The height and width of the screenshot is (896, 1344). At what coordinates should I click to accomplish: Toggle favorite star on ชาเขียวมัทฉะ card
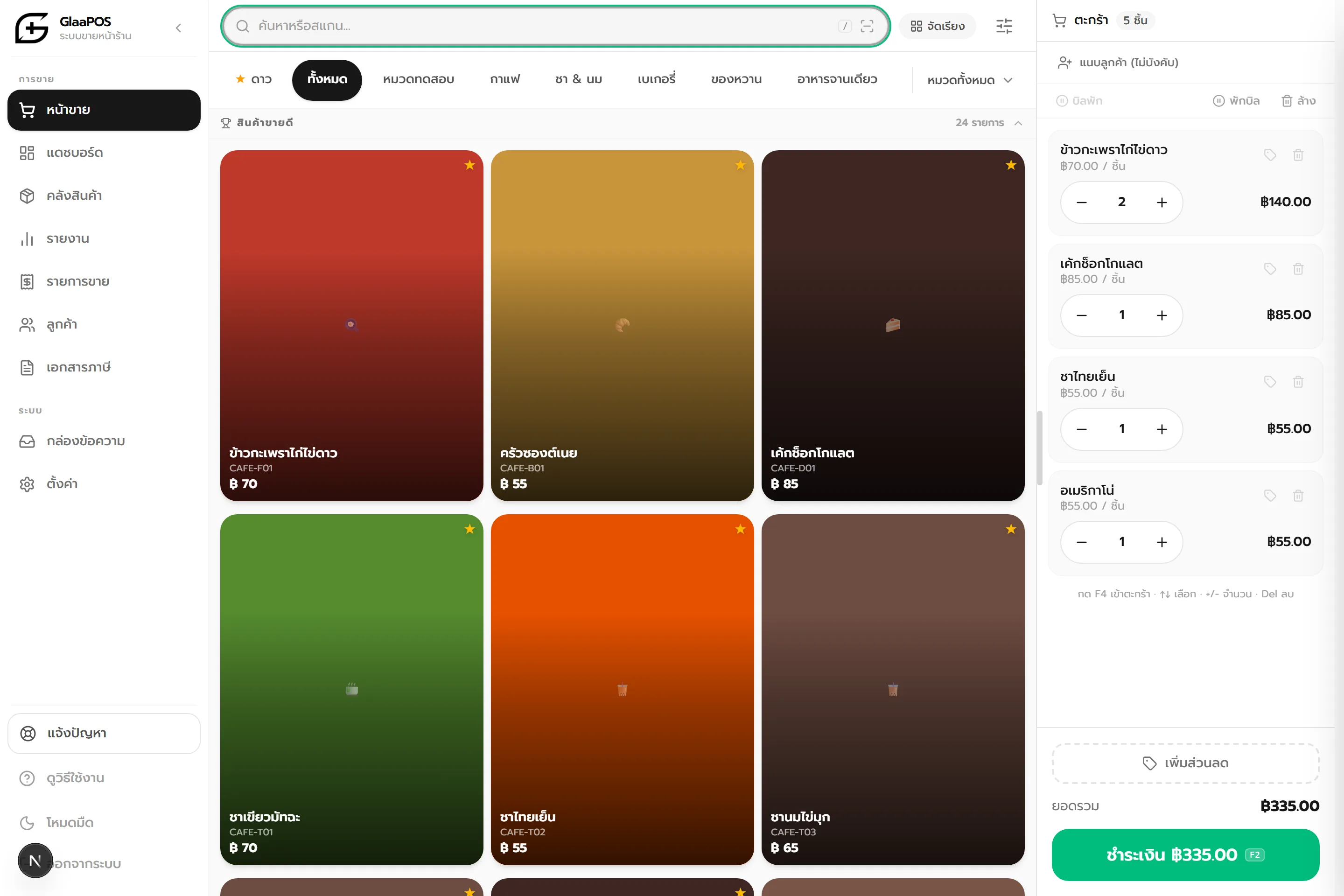470,529
